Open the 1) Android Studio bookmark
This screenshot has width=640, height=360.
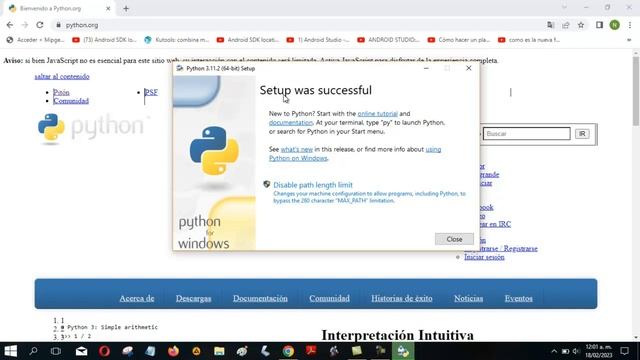(x=318, y=40)
